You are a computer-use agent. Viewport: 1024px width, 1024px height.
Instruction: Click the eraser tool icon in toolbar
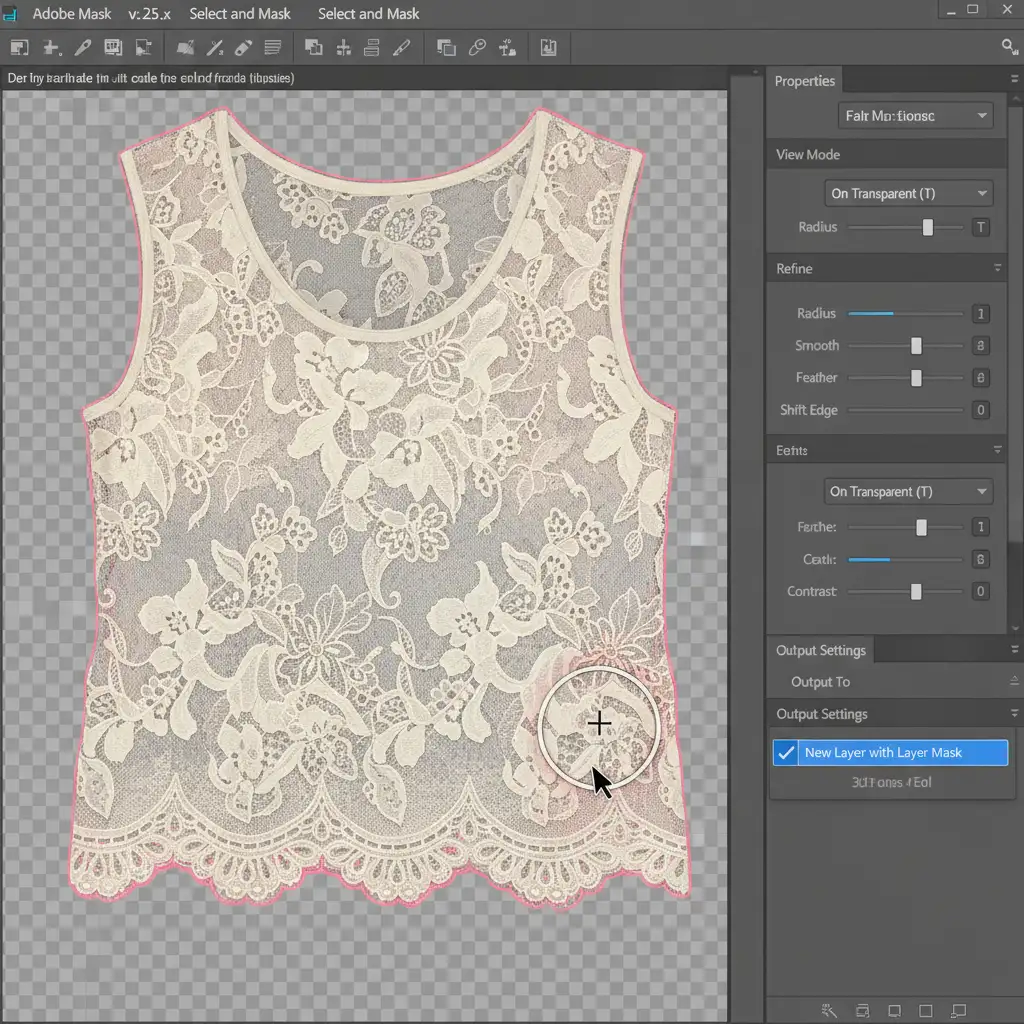[x=243, y=47]
